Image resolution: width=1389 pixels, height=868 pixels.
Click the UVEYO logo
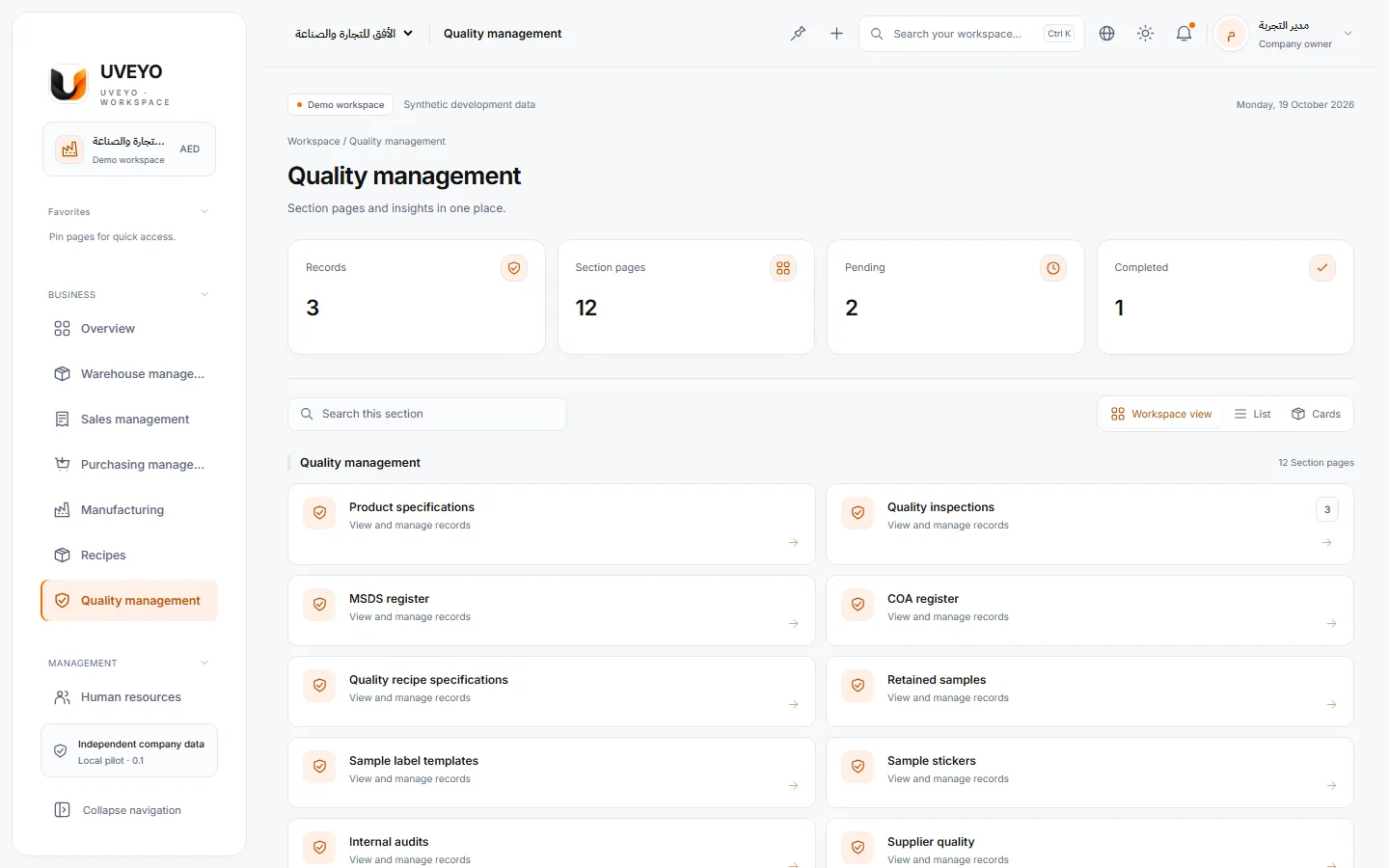click(x=68, y=84)
